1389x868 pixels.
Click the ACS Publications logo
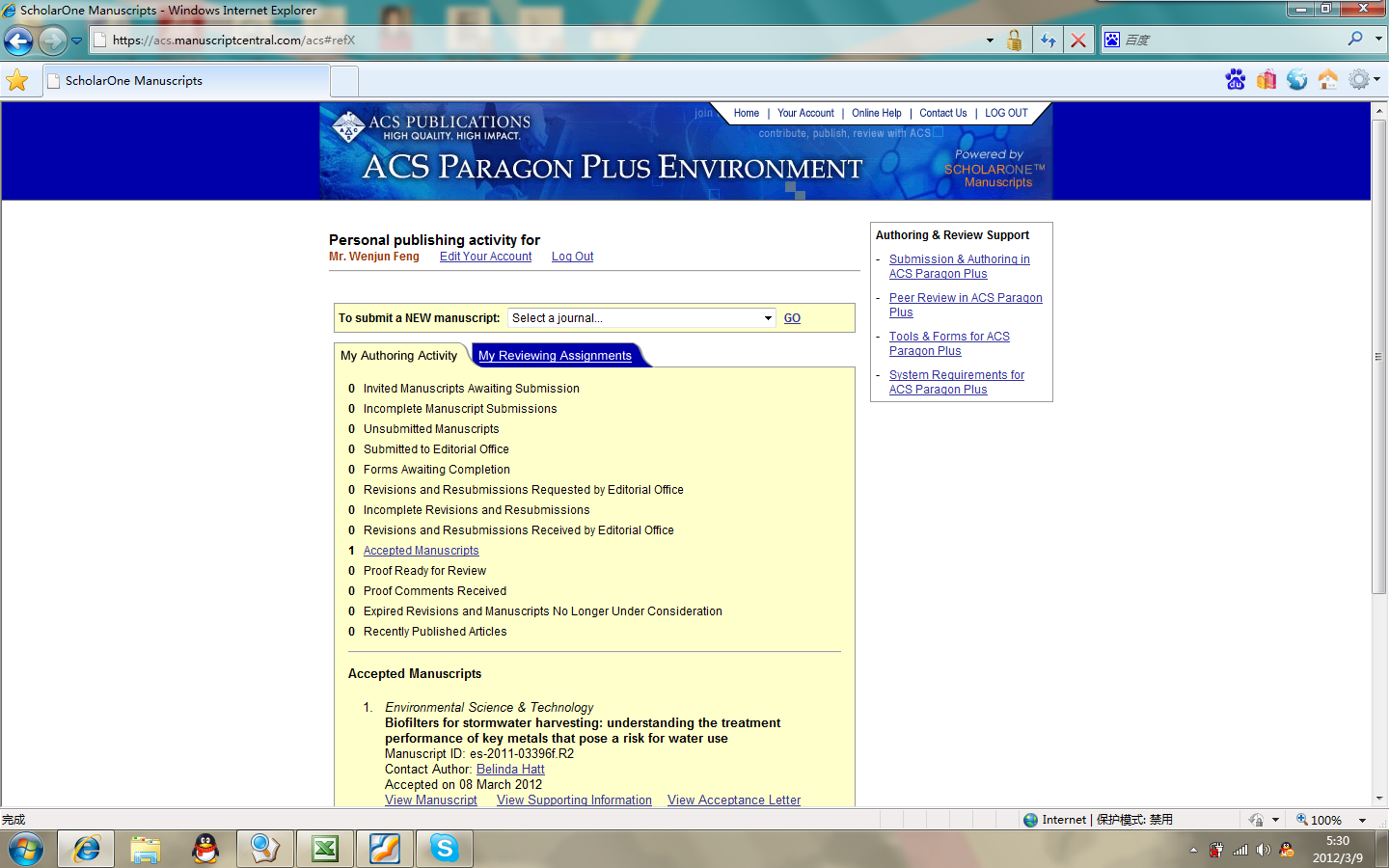[x=430, y=126]
